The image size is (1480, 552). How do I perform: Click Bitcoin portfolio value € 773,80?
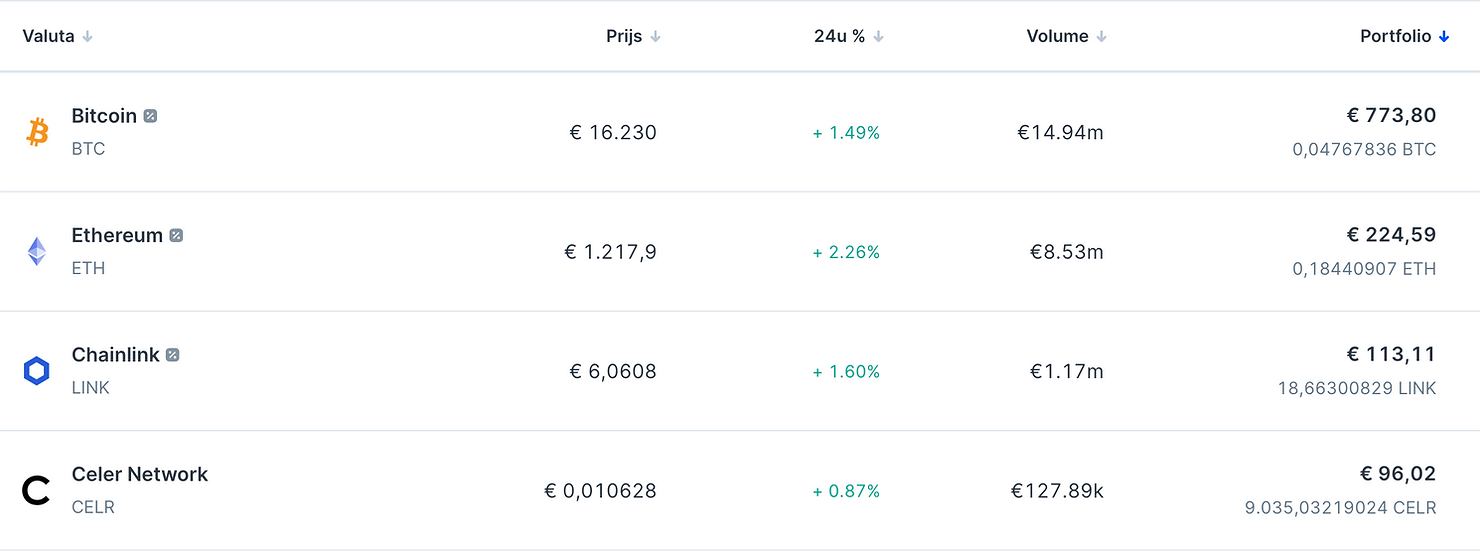pos(1391,116)
